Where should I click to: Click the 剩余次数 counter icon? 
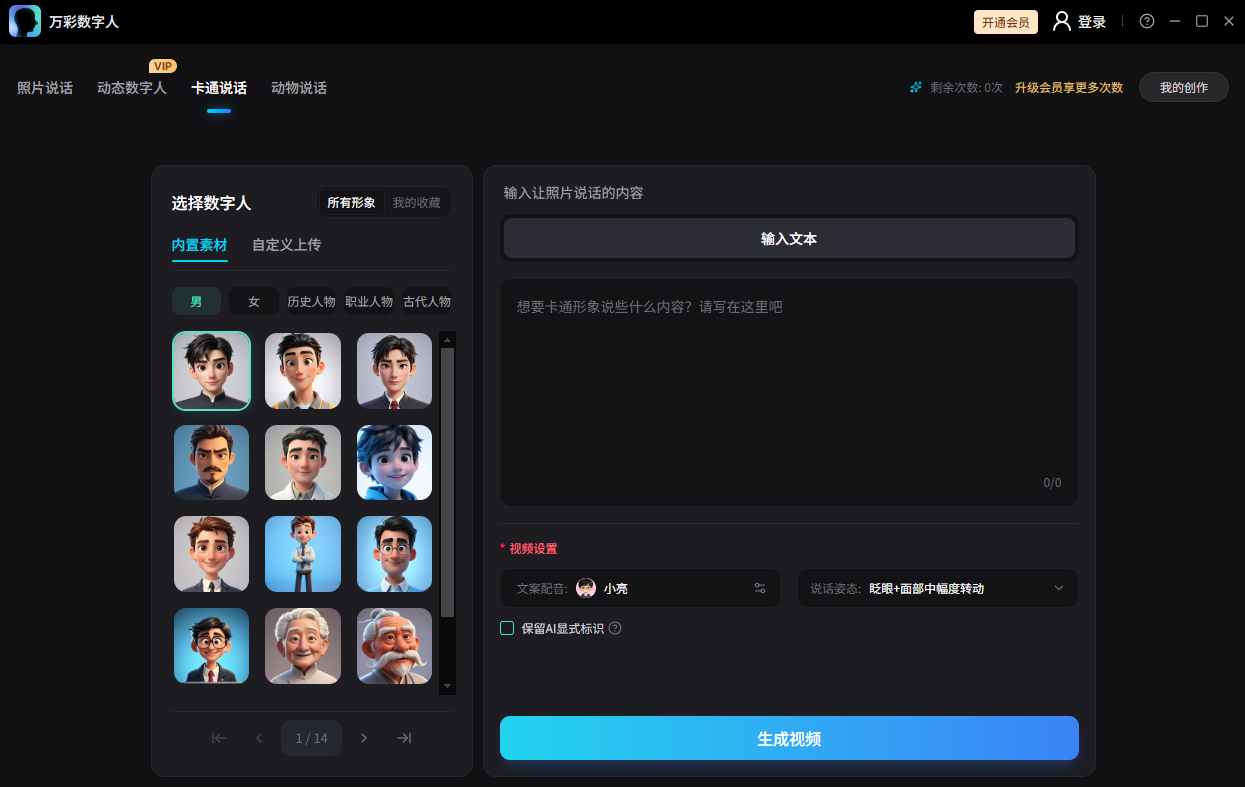pos(915,87)
